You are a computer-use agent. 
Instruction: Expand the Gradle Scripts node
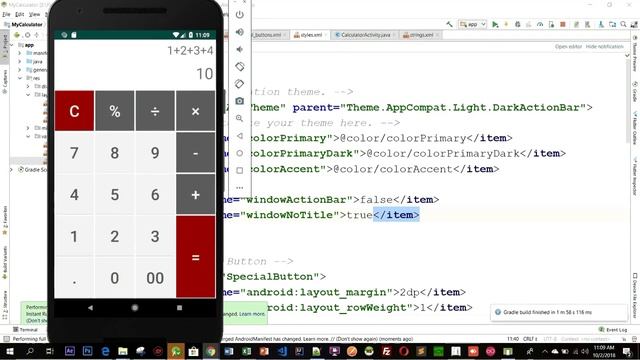point(11,169)
